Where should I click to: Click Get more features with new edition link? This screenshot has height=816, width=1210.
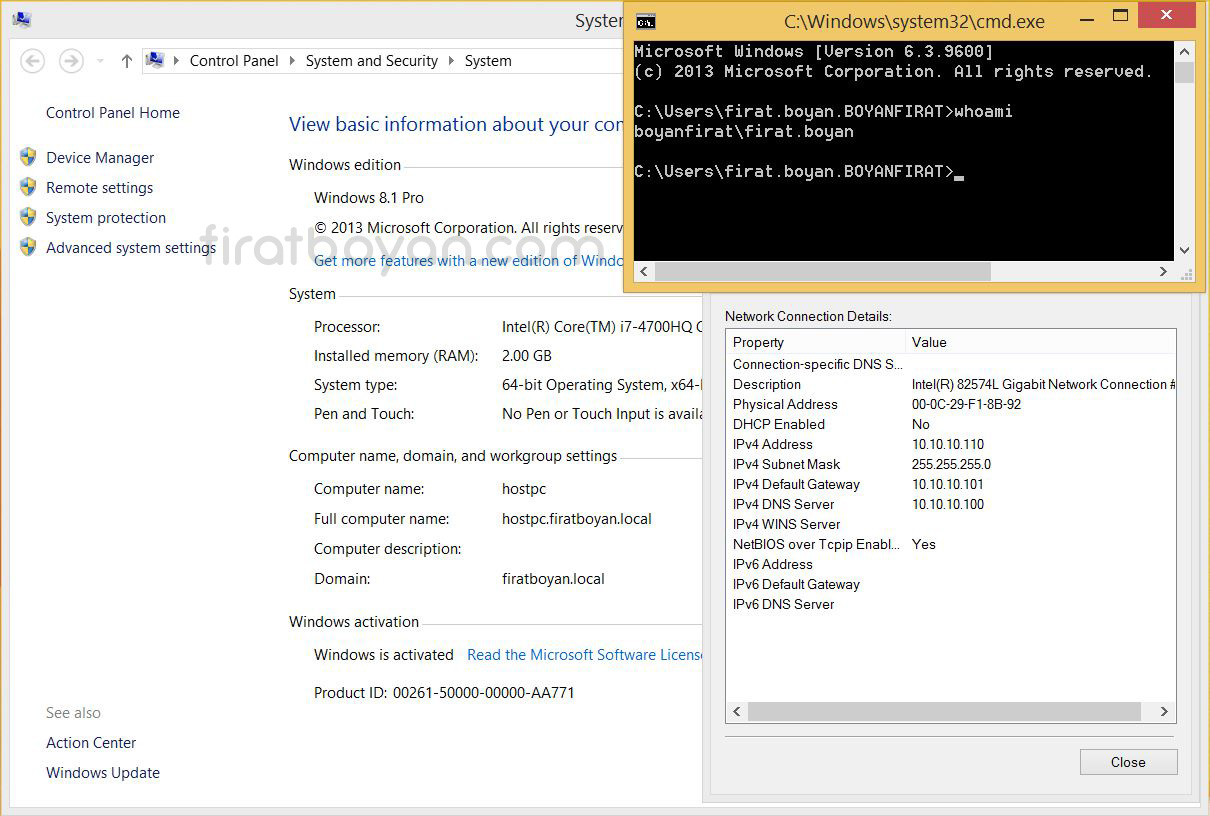click(x=468, y=261)
